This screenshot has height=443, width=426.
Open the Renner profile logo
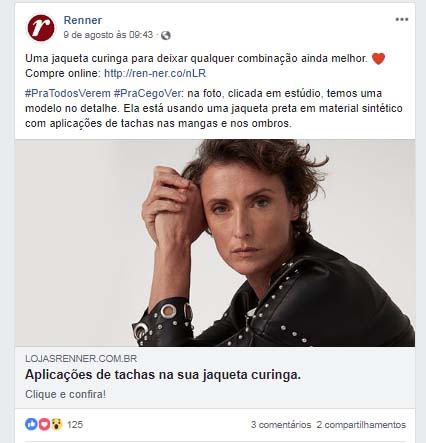point(41,28)
